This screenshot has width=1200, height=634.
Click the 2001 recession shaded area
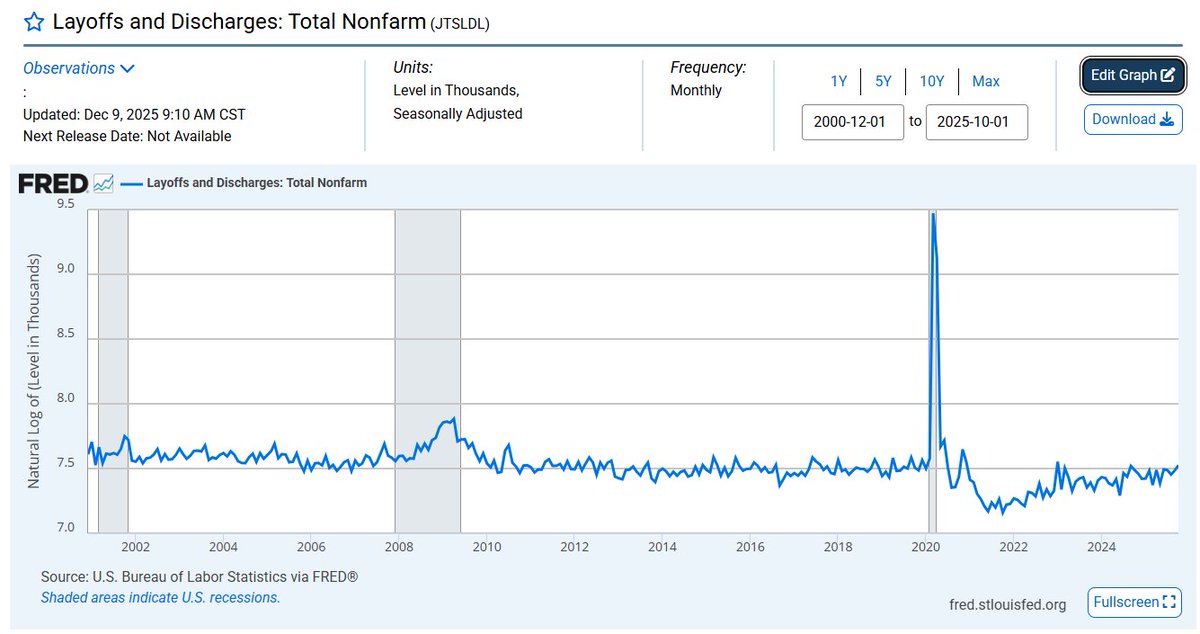click(112, 370)
